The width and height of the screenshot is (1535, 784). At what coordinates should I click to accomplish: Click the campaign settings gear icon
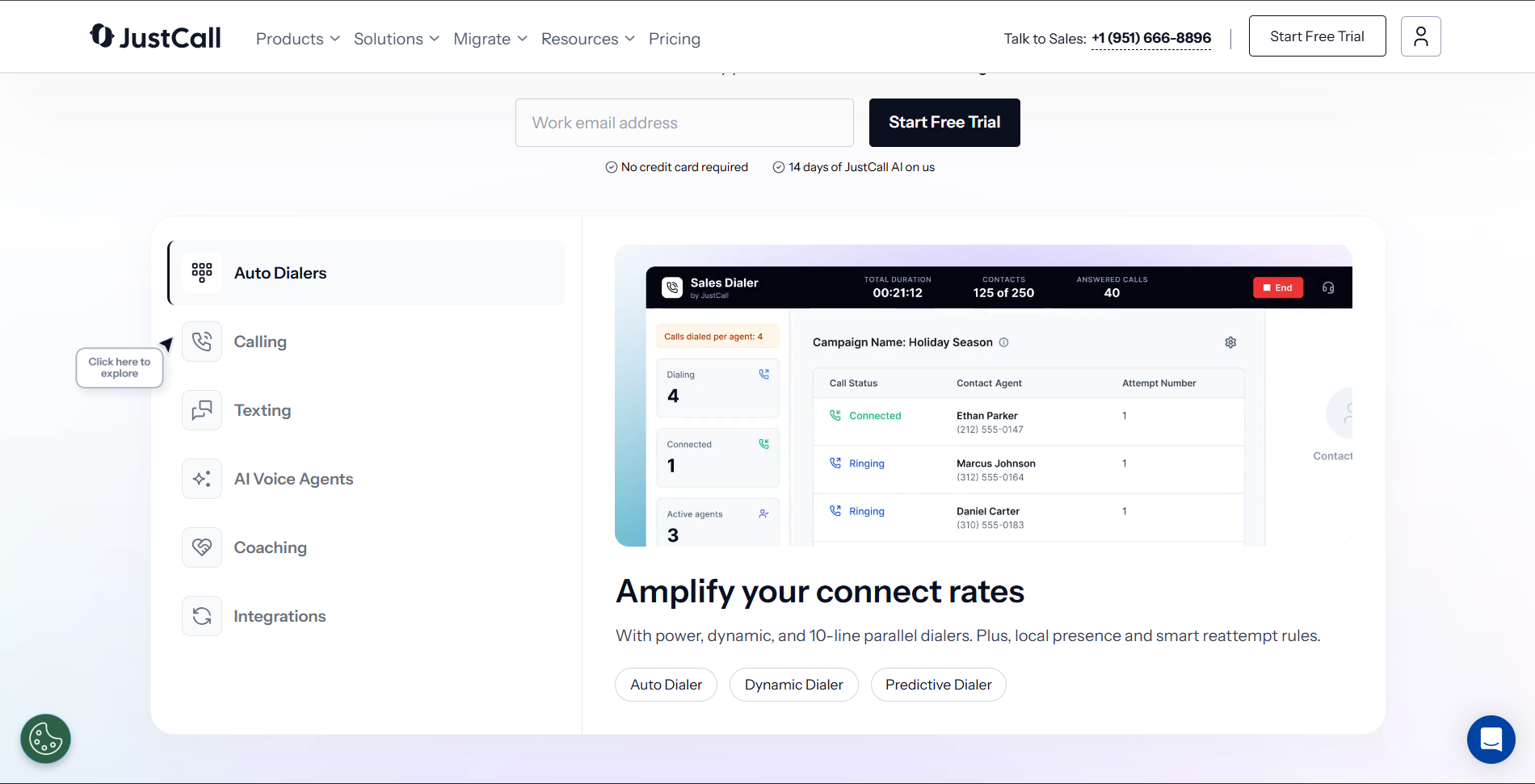click(x=1230, y=342)
